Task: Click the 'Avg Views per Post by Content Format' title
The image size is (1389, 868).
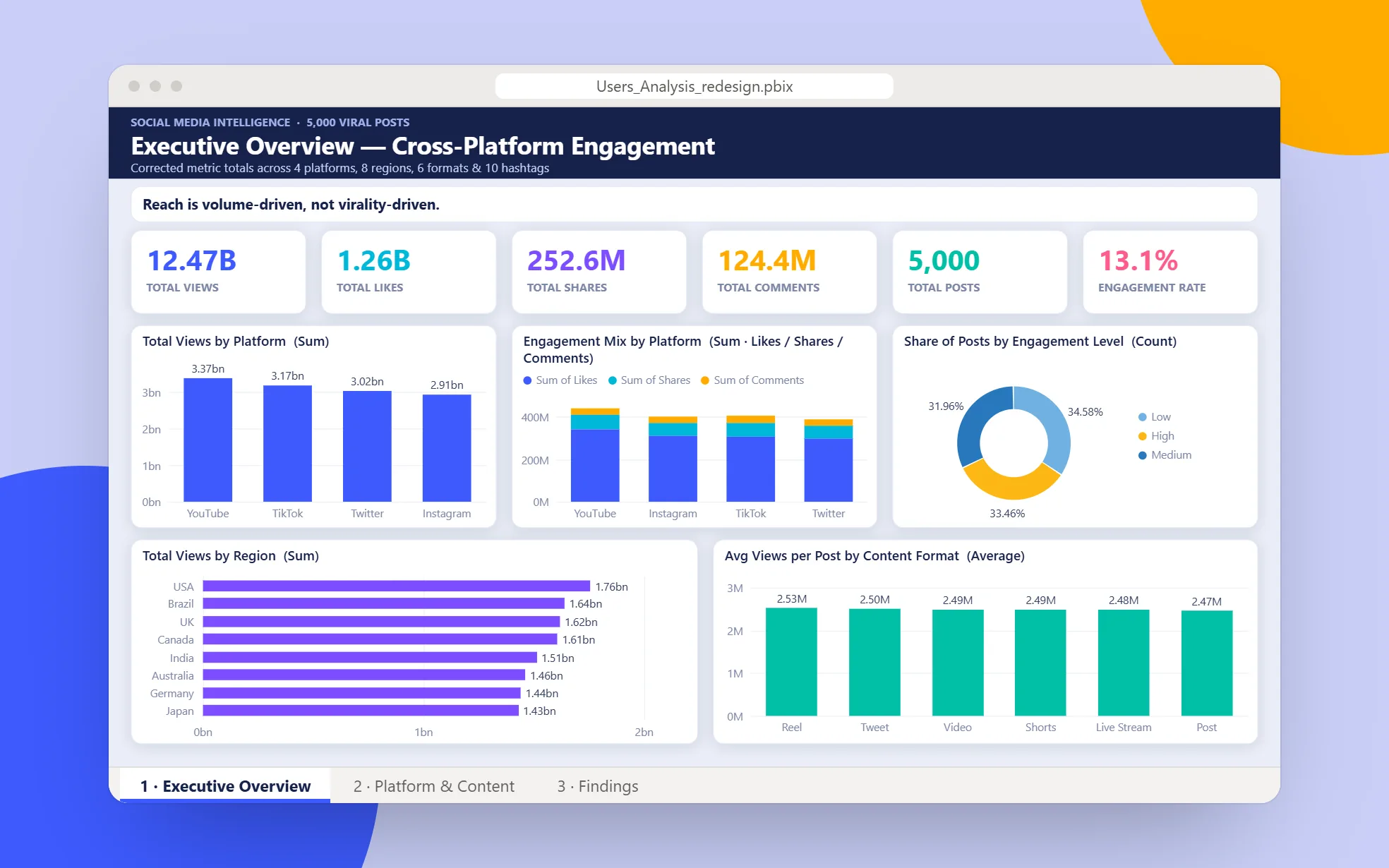Action: (874, 556)
